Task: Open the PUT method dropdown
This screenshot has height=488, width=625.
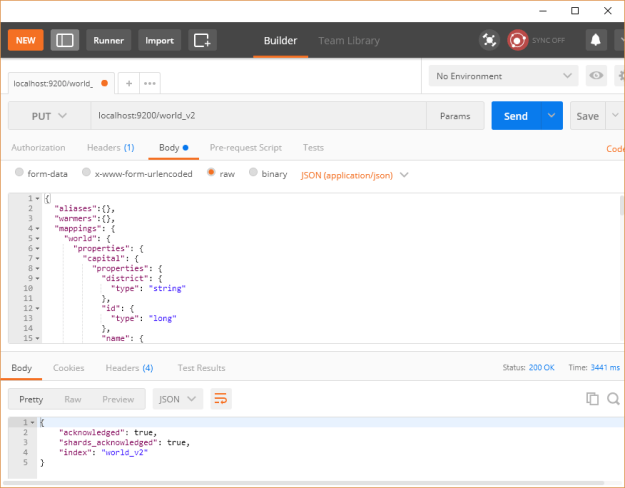Action: 49,116
